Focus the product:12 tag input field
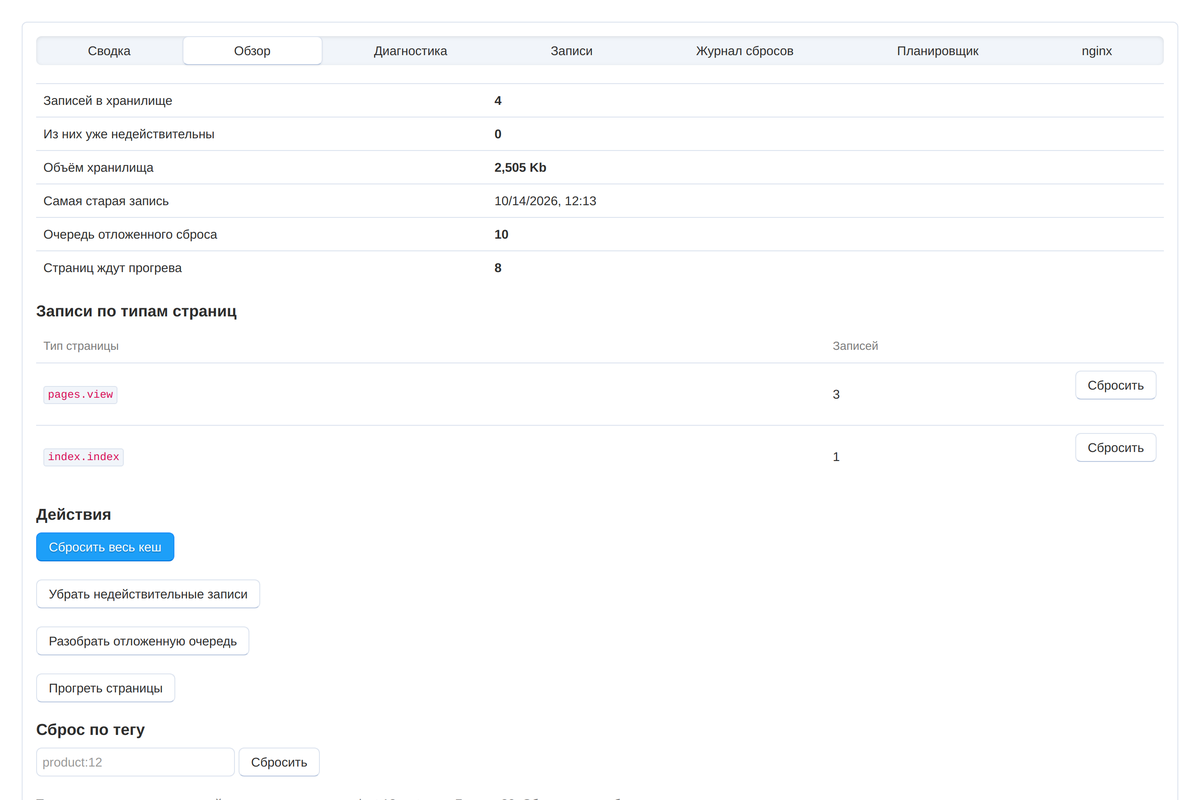The height and width of the screenshot is (800, 1200). point(135,762)
